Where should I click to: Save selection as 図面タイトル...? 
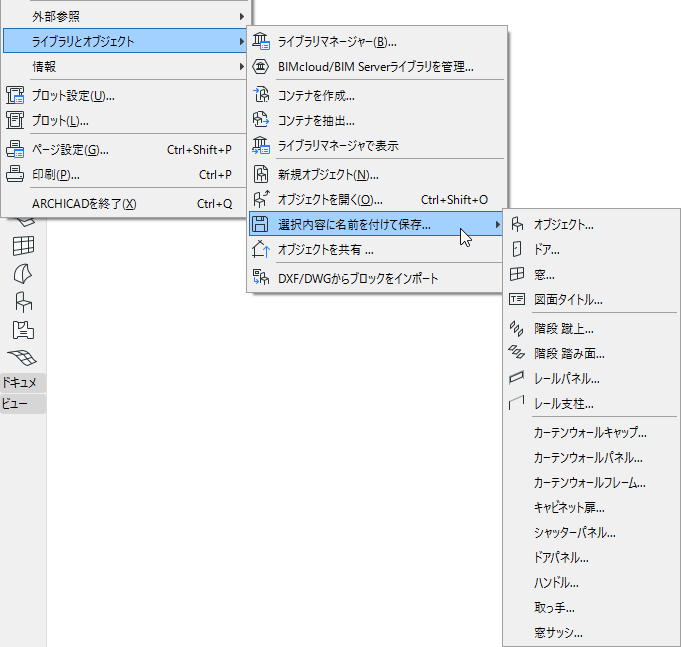click(x=592, y=300)
